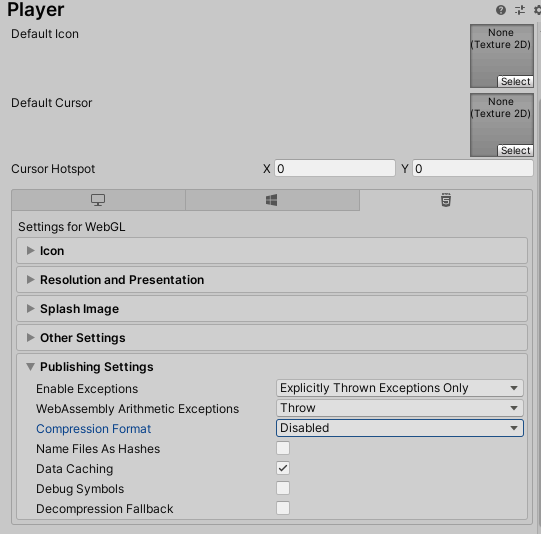541x534 pixels.
Task: Click Select button for Default Icon texture
Action: 515,82
